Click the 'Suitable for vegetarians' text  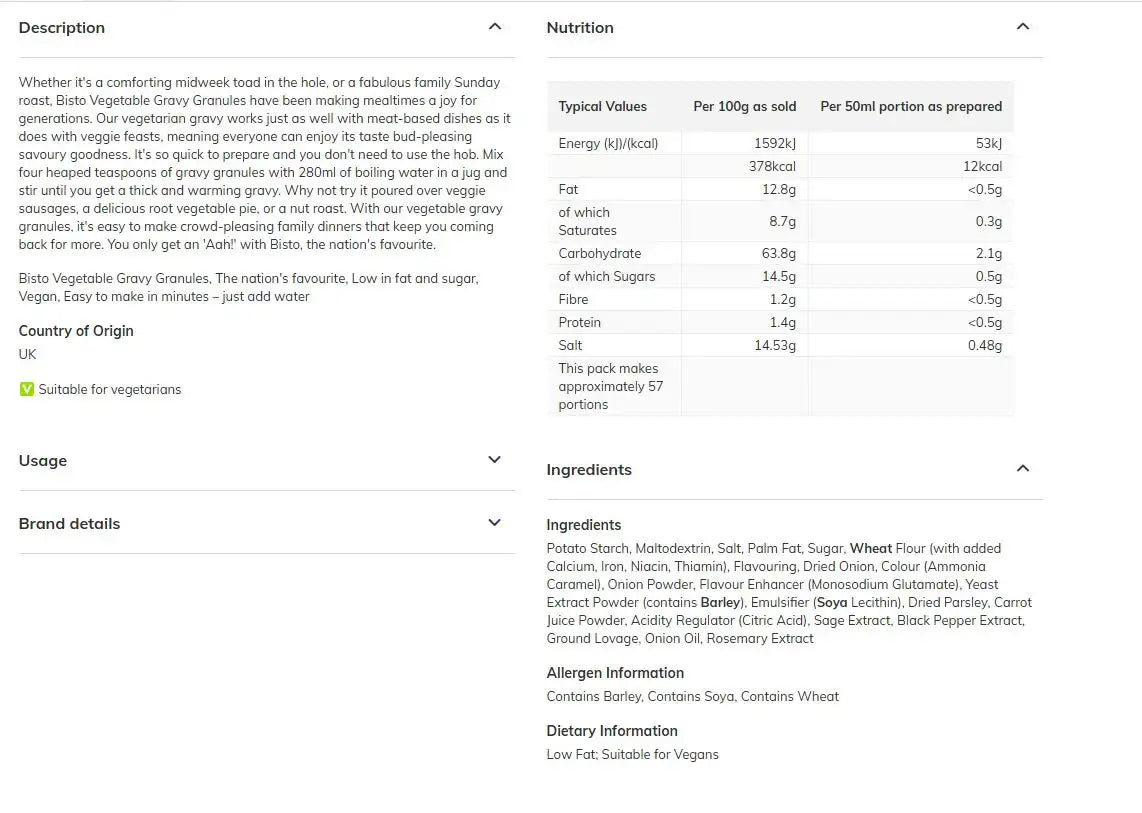click(x=110, y=390)
